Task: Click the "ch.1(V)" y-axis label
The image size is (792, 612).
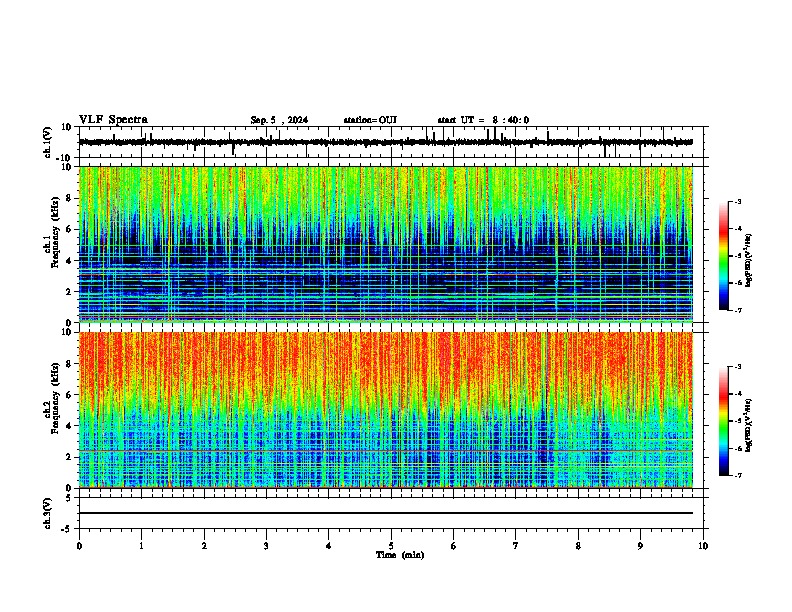Action: coord(48,142)
